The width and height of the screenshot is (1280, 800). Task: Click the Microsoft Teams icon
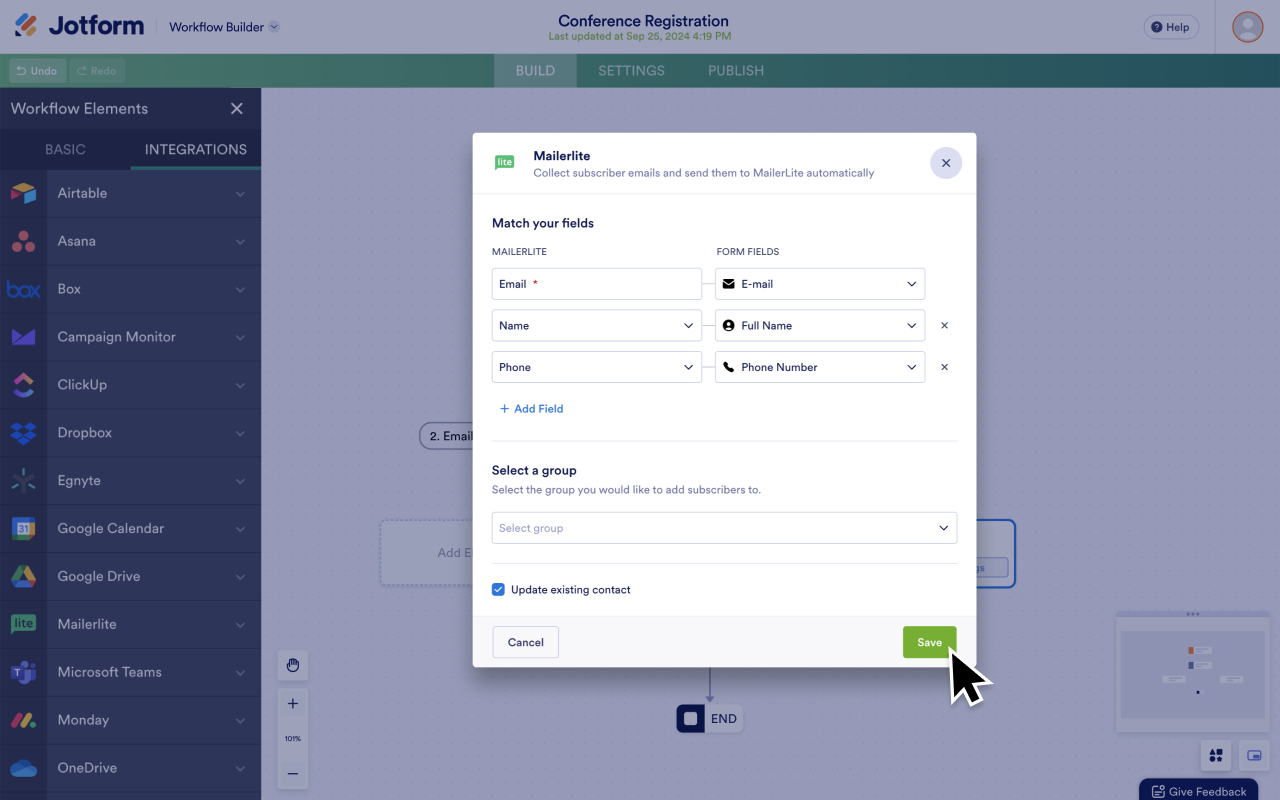click(23, 672)
